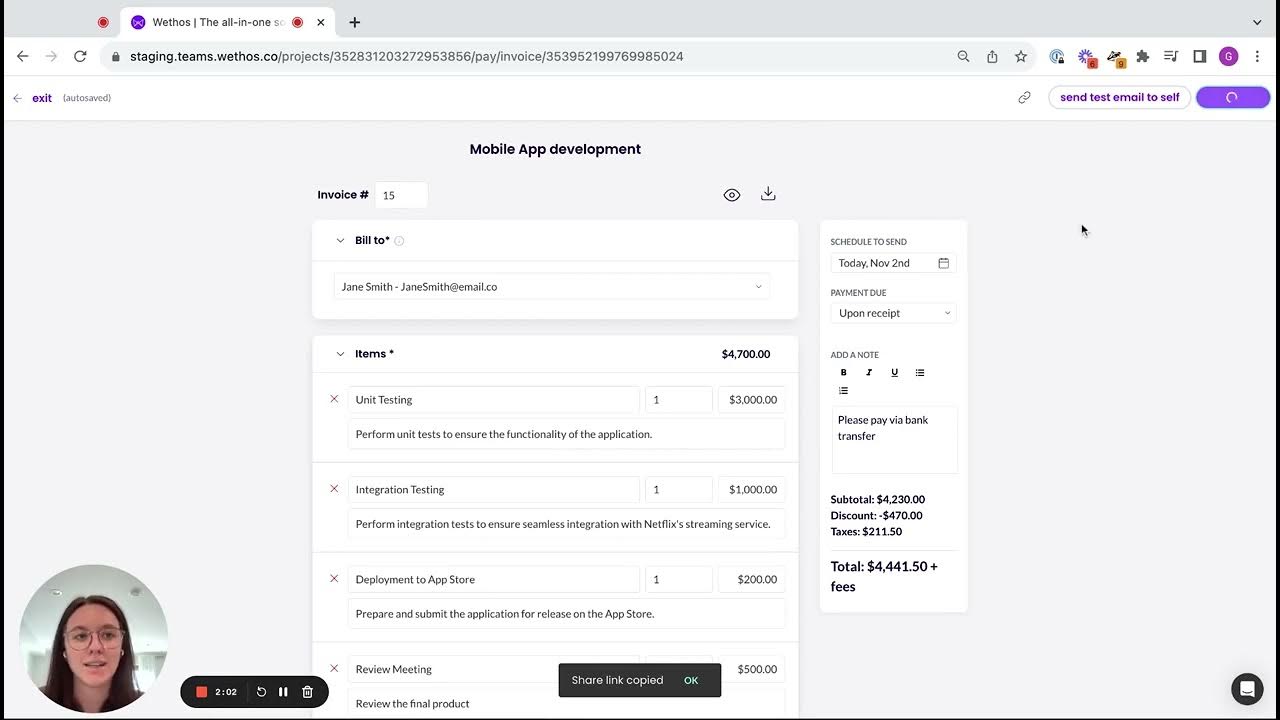This screenshot has width=1280, height=720.
Task: Remove the Unit Testing line item
Action: click(334, 399)
